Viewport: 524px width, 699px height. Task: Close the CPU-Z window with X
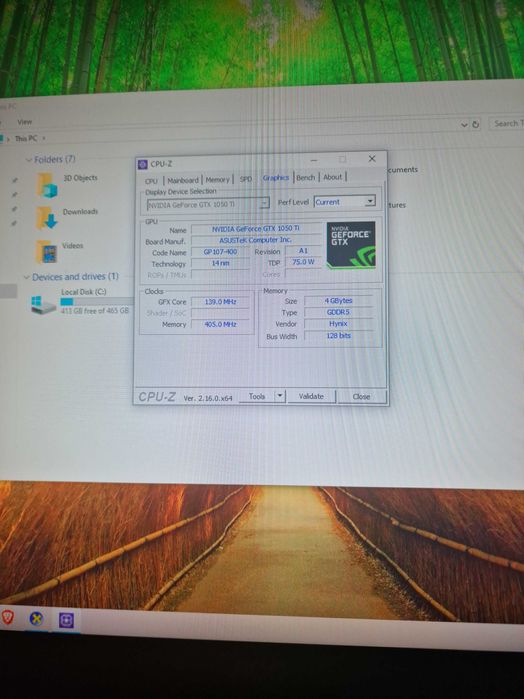tap(372, 159)
